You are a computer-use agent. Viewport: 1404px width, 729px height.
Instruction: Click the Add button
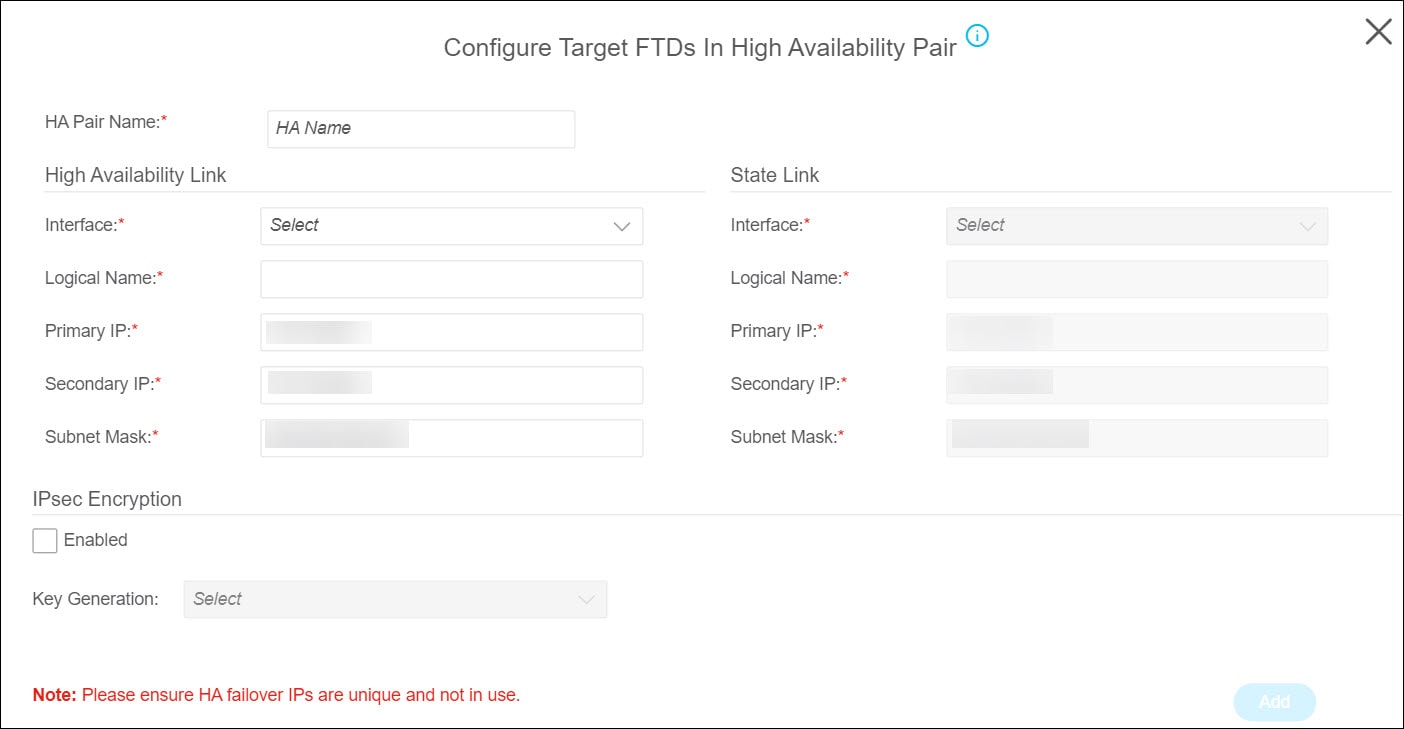click(1274, 702)
